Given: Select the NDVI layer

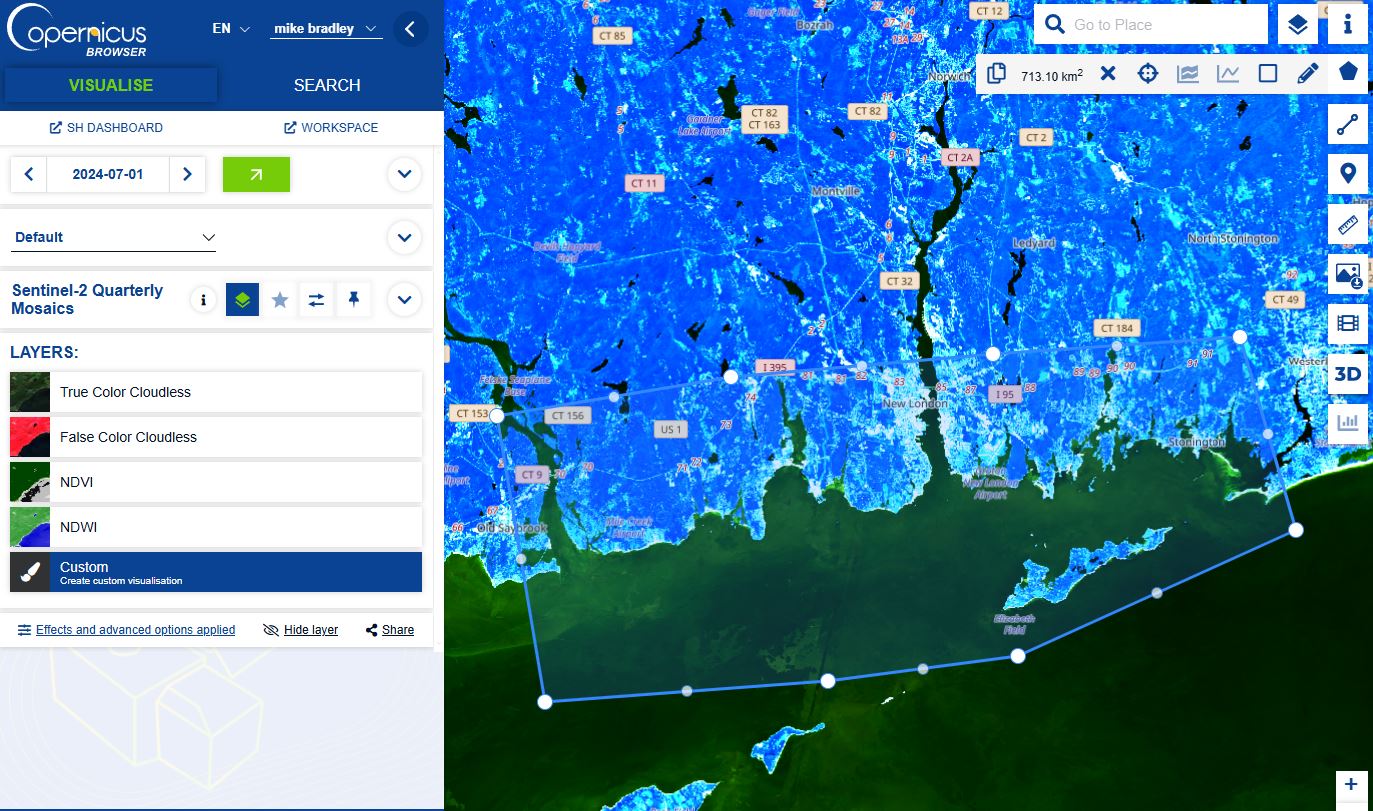Looking at the screenshot, I should pyautogui.click(x=216, y=482).
